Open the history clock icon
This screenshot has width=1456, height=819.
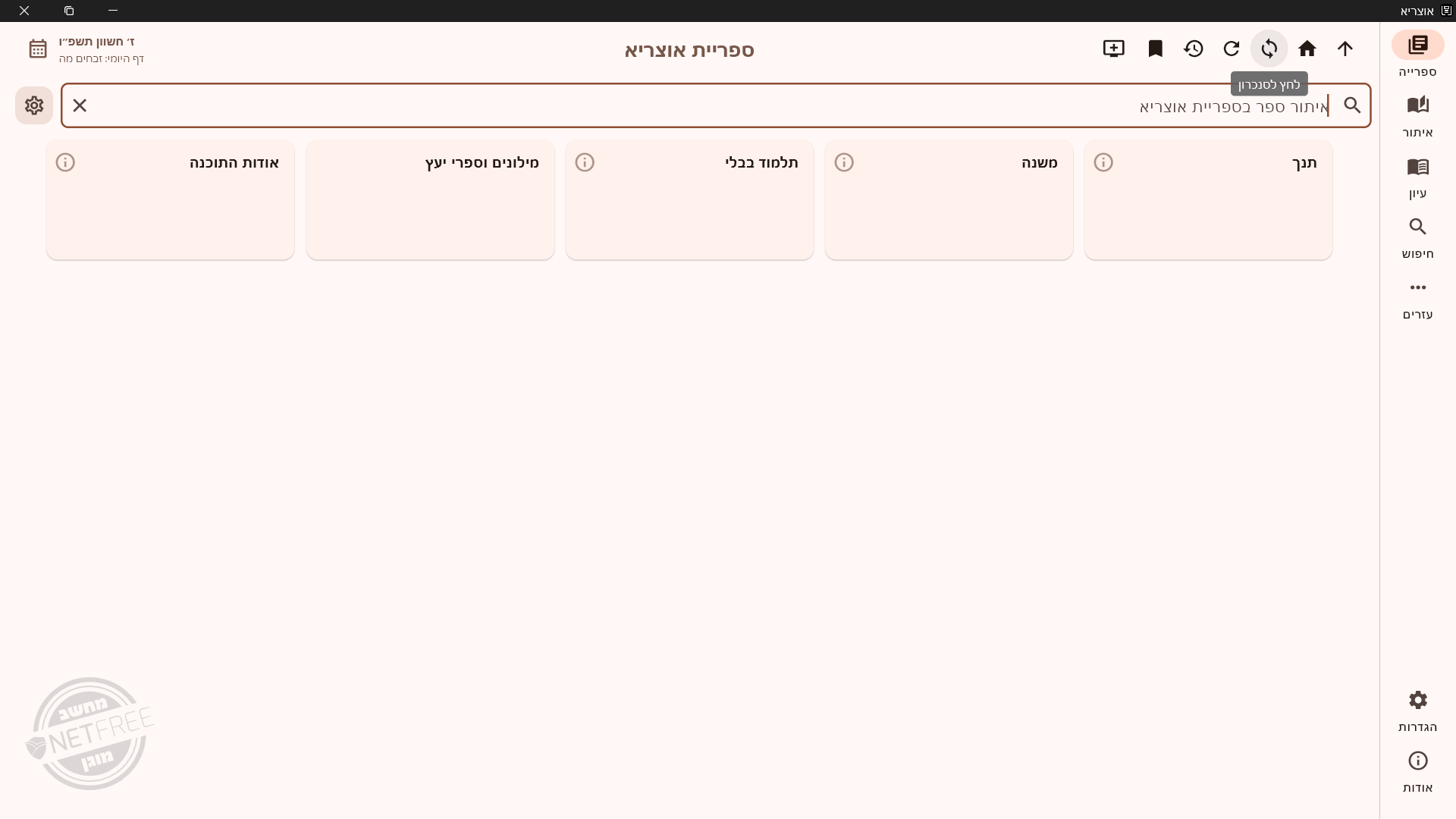[x=1193, y=49]
